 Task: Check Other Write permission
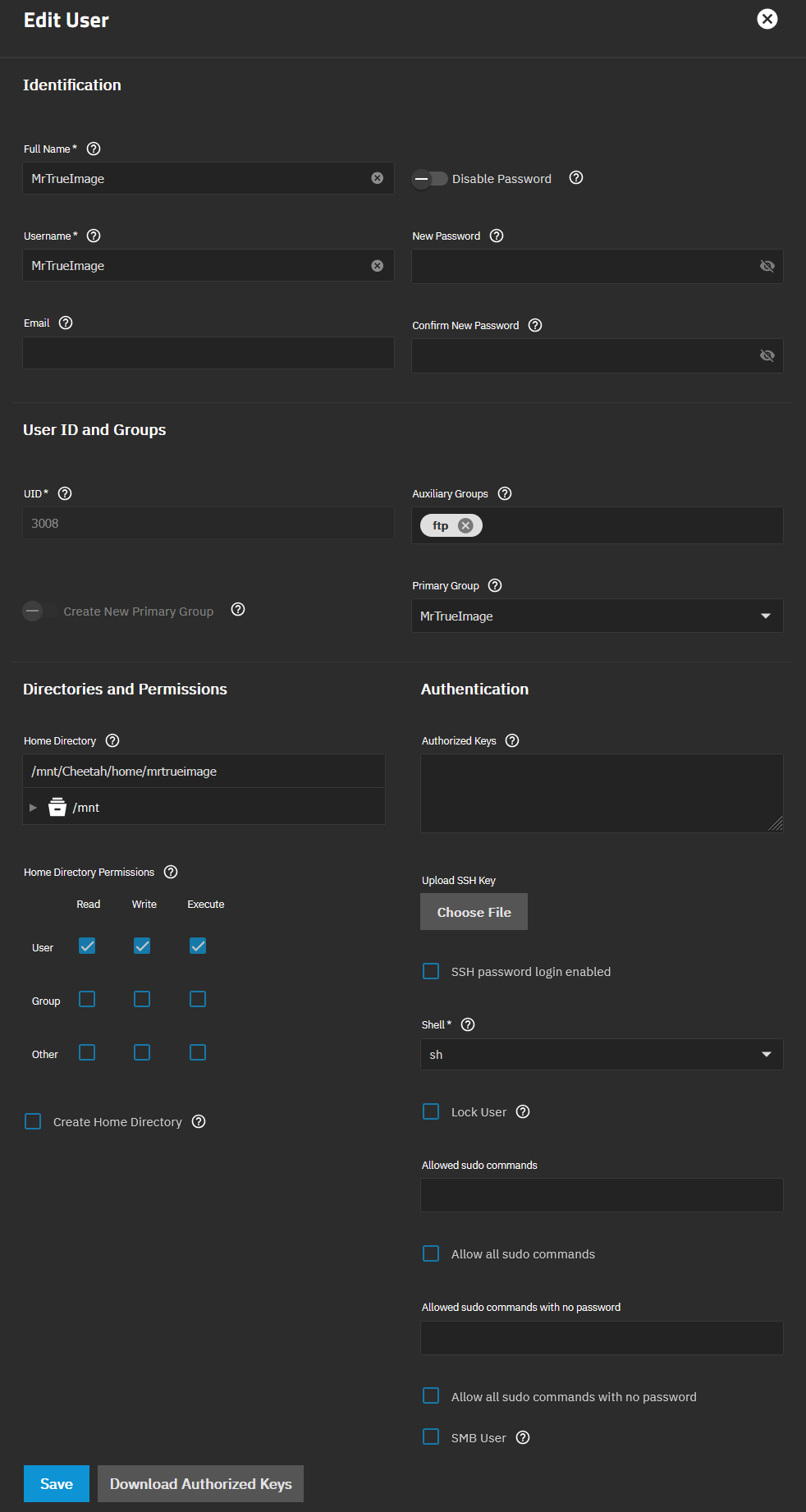pyautogui.click(x=142, y=1052)
